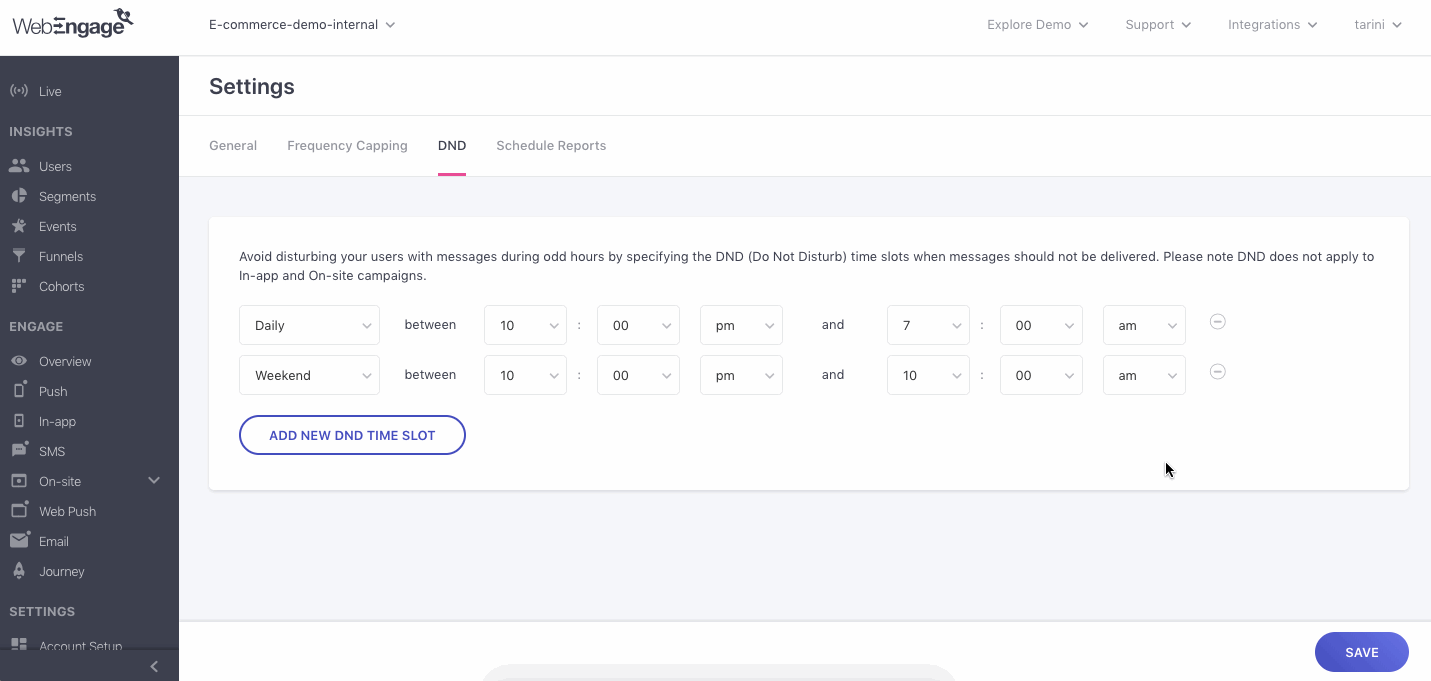
Task: Change Weekend slot start pm selector
Action: pyautogui.click(x=741, y=375)
